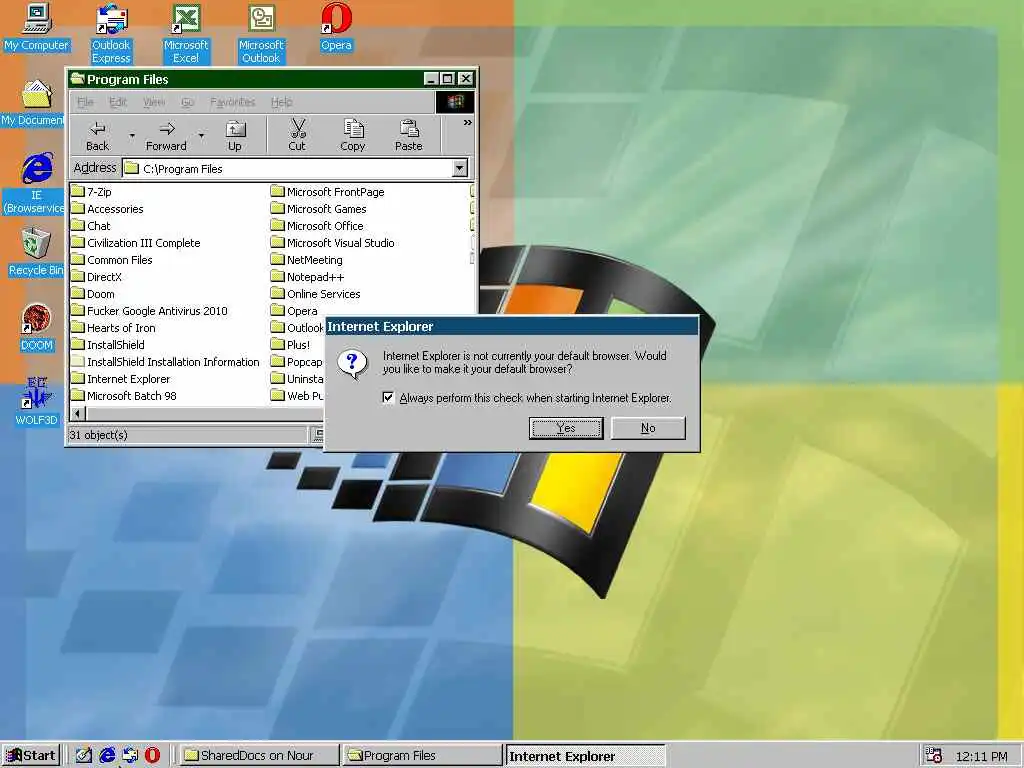Select the Microsoft Outlook desktop shortcut
This screenshot has height=768, width=1024.
pyautogui.click(x=261, y=34)
